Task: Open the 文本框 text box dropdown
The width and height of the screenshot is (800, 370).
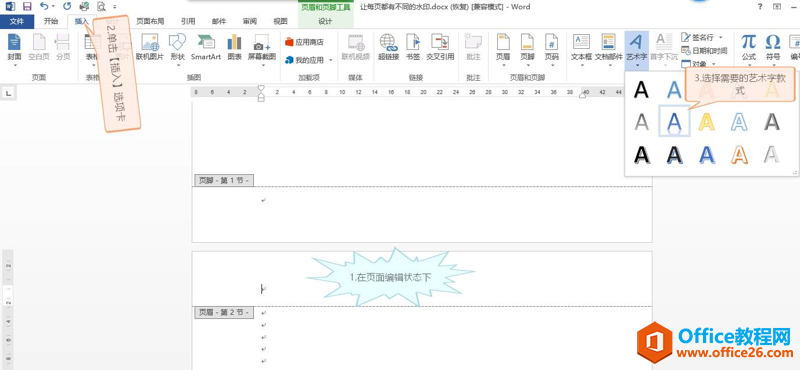Action: click(581, 65)
